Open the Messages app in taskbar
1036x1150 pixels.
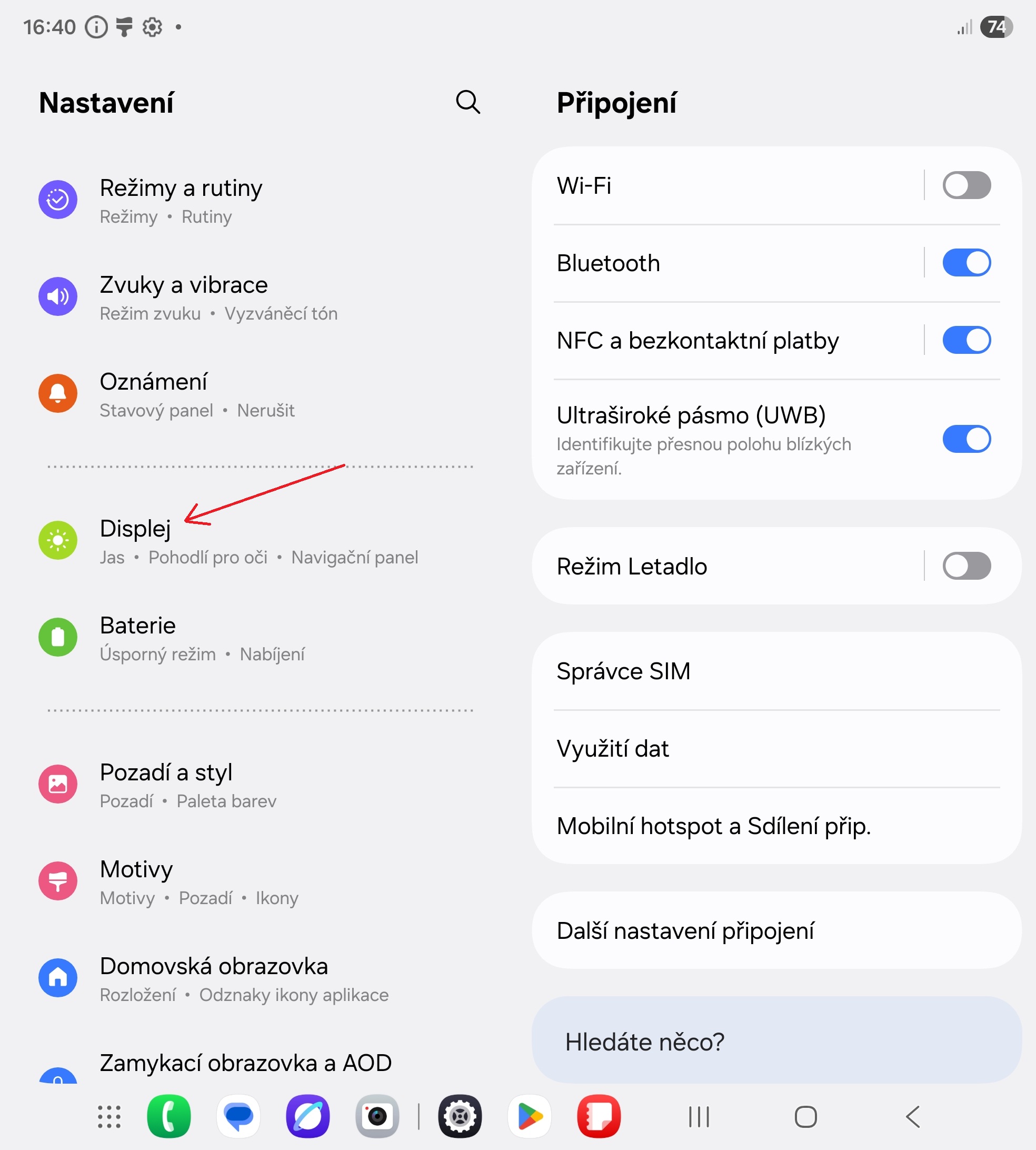click(238, 1116)
